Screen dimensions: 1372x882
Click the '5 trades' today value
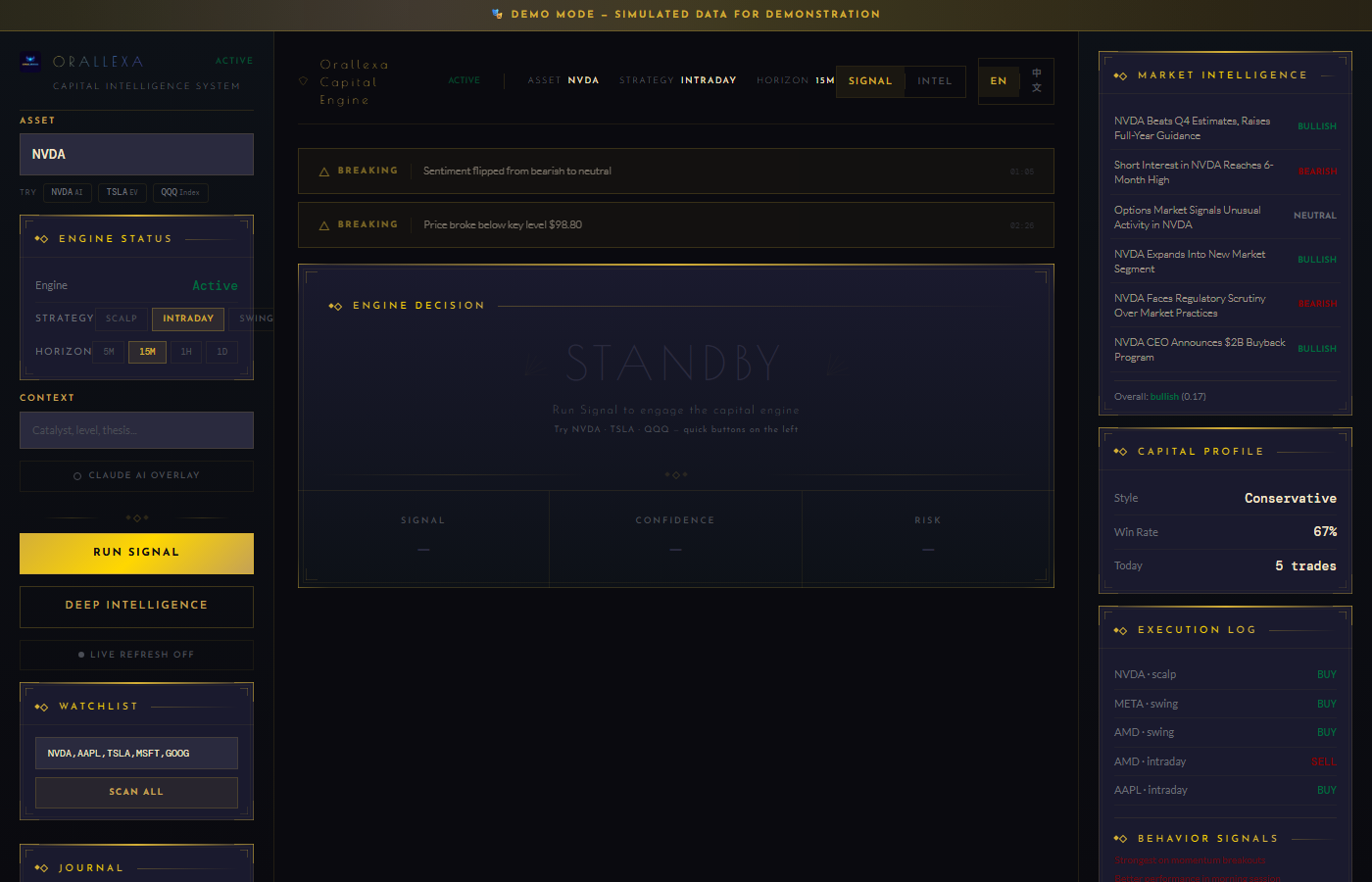1305,566
